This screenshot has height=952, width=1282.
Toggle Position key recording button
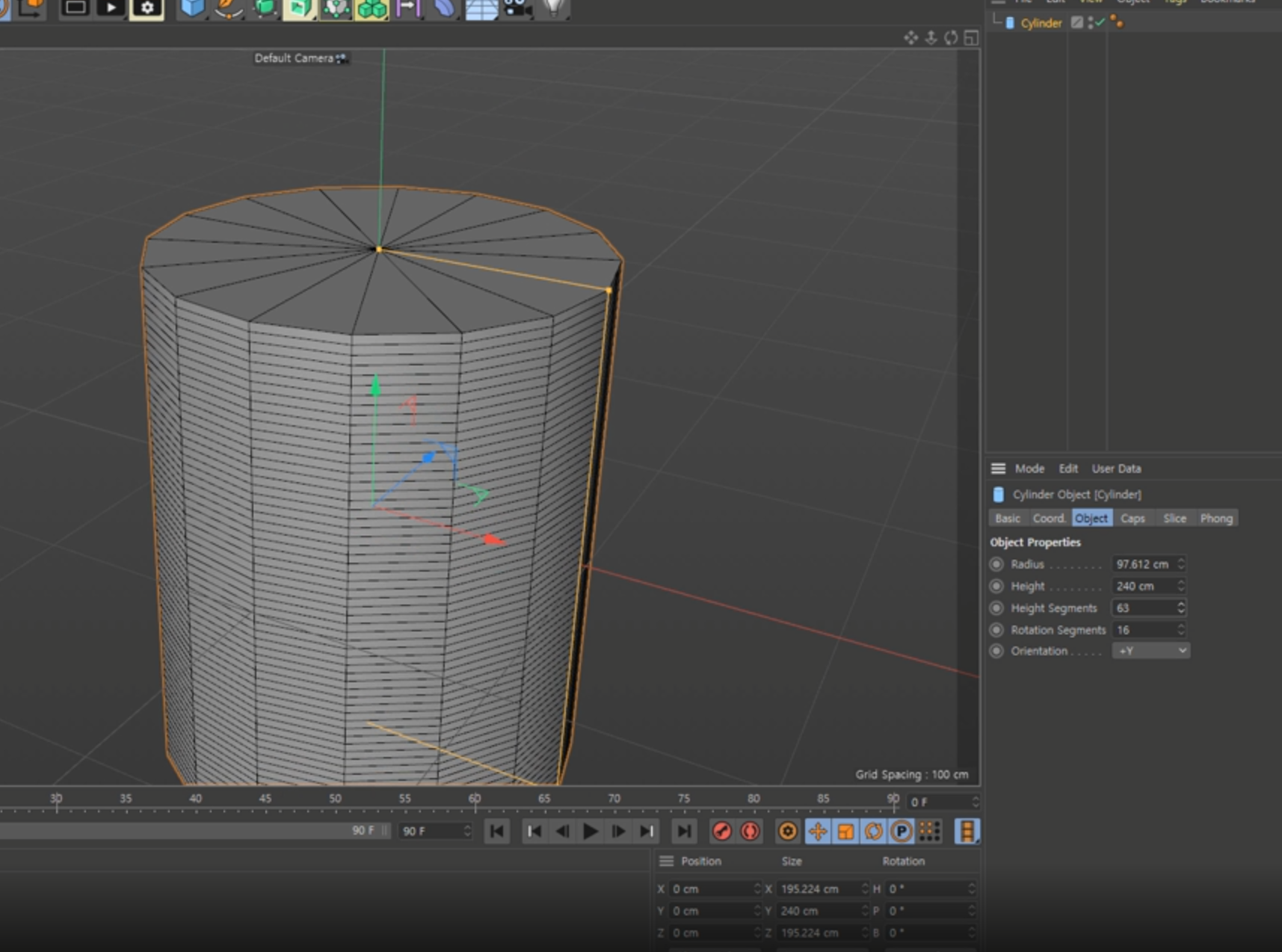817,831
